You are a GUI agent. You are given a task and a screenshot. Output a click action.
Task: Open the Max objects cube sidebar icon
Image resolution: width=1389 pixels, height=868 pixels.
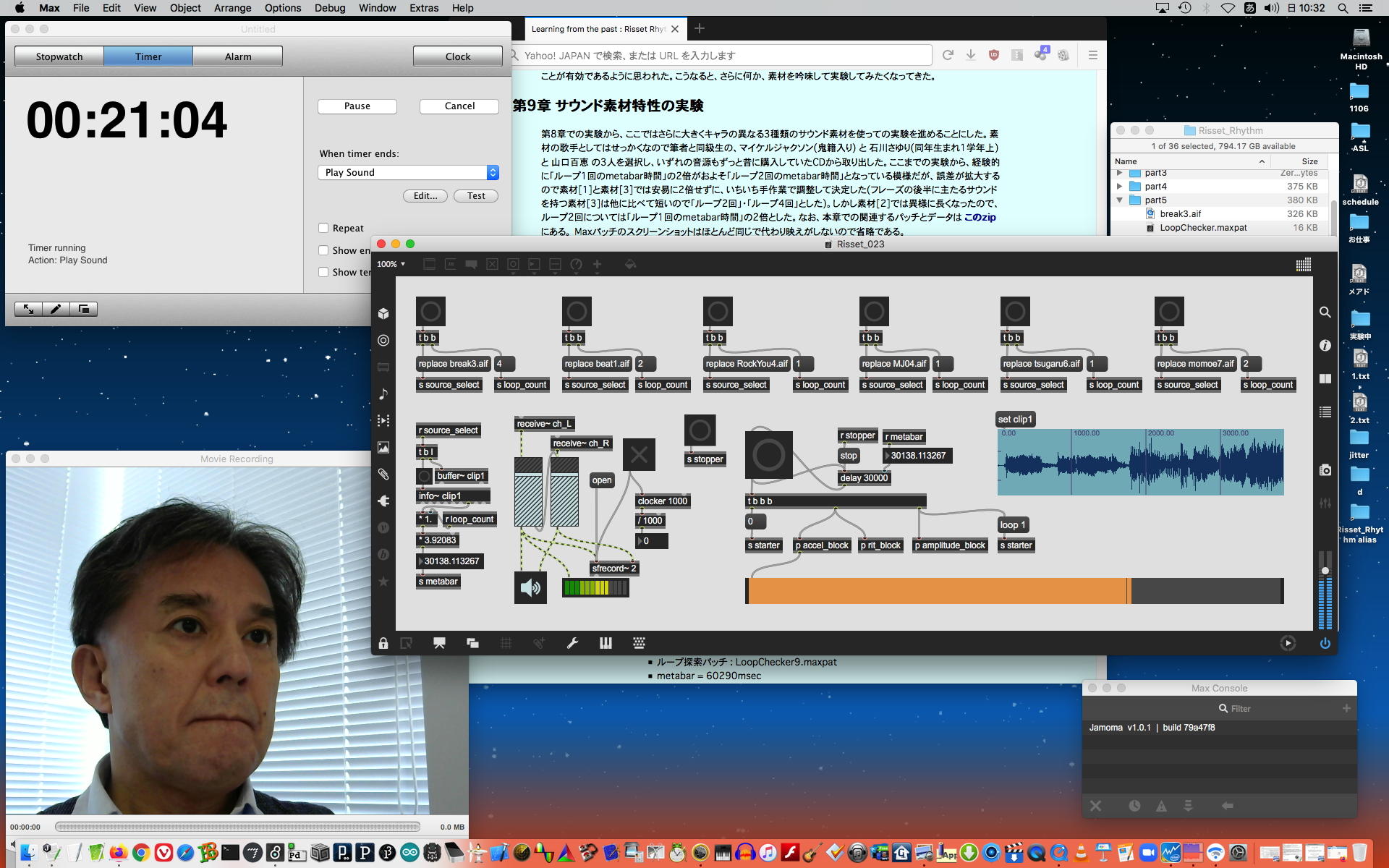point(383,313)
